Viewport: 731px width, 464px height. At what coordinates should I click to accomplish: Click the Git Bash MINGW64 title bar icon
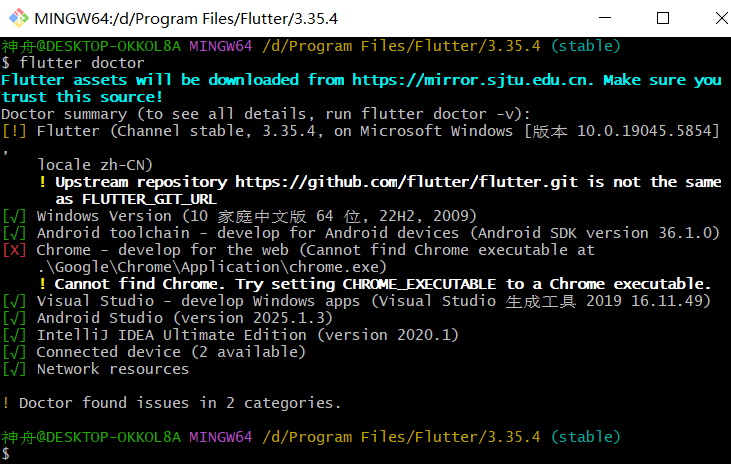coord(19,18)
